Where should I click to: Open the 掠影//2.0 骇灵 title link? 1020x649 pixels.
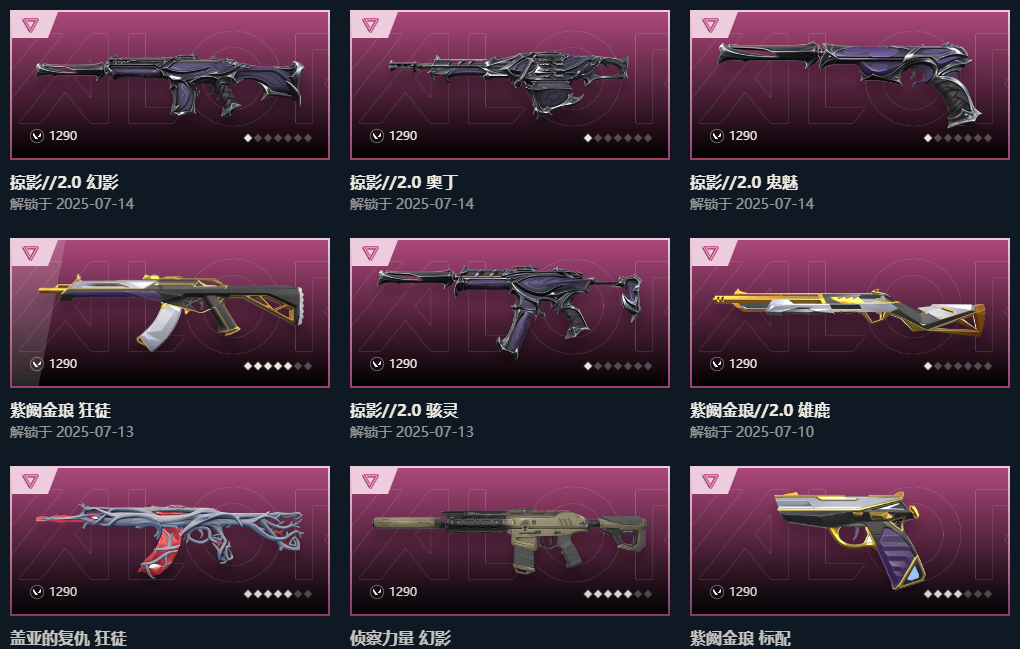point(404,410)
